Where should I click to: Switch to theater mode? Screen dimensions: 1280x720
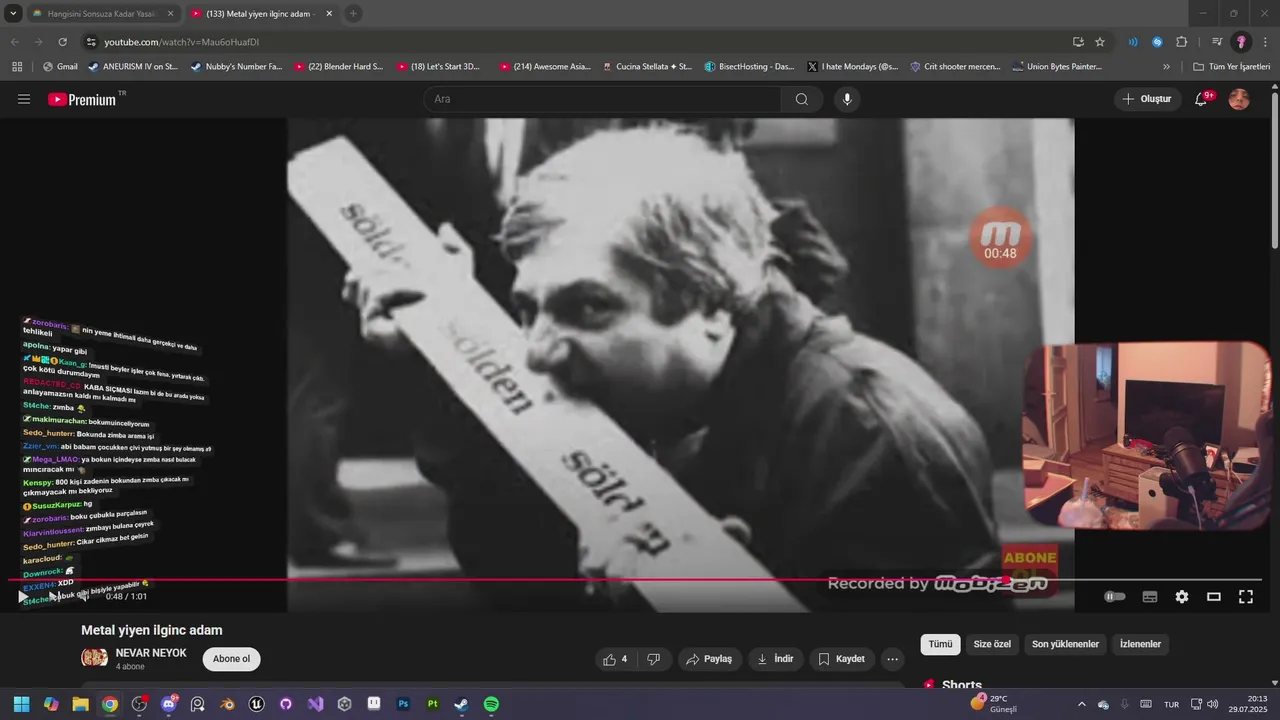tap(1214, 597)
